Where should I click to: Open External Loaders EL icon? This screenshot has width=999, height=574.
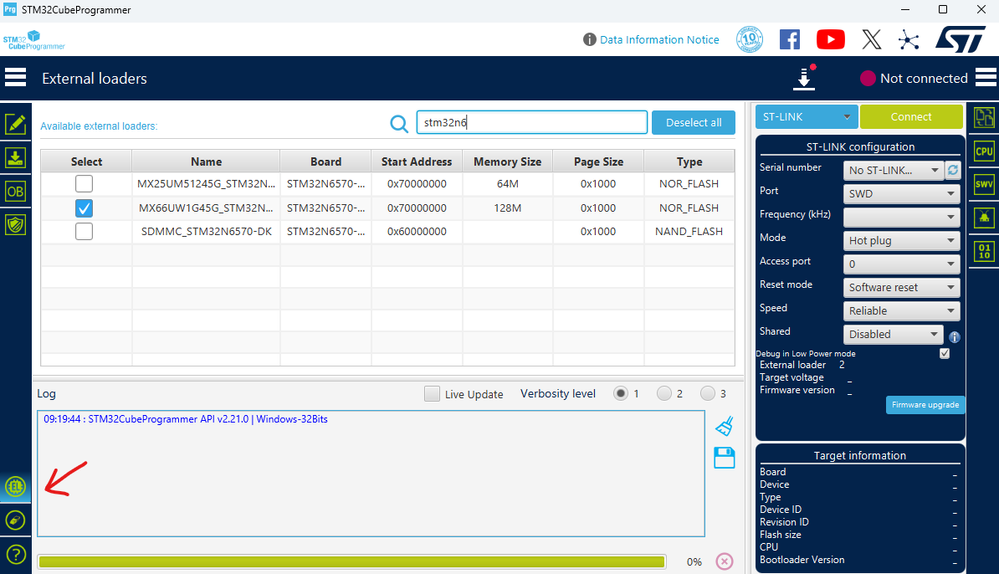coord(15,487)
